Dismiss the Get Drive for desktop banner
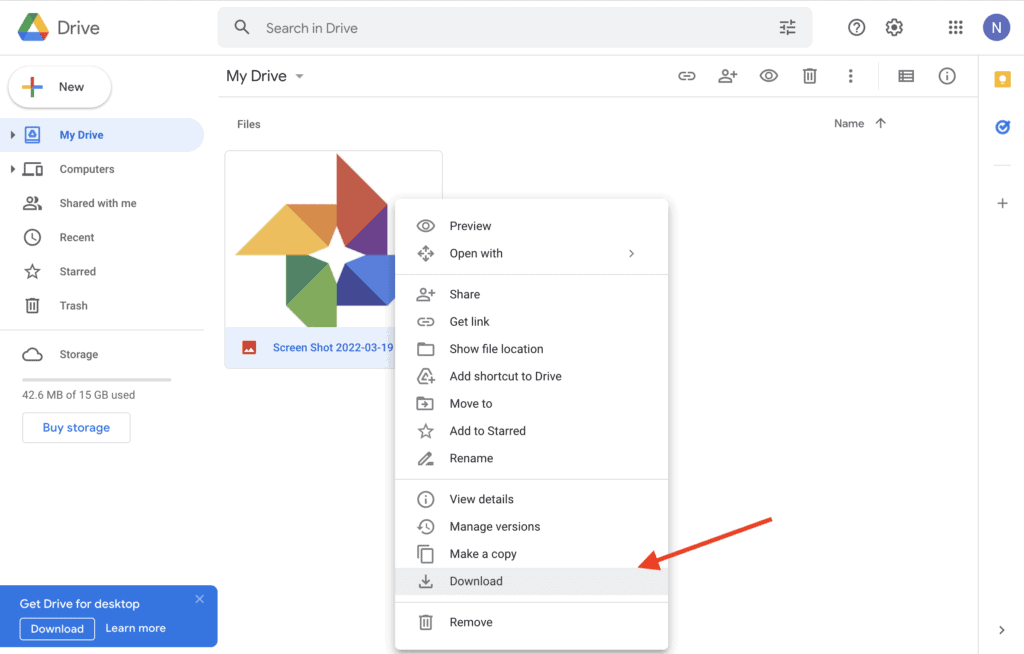Screen dimensions: 1024x654 point(200,598)
